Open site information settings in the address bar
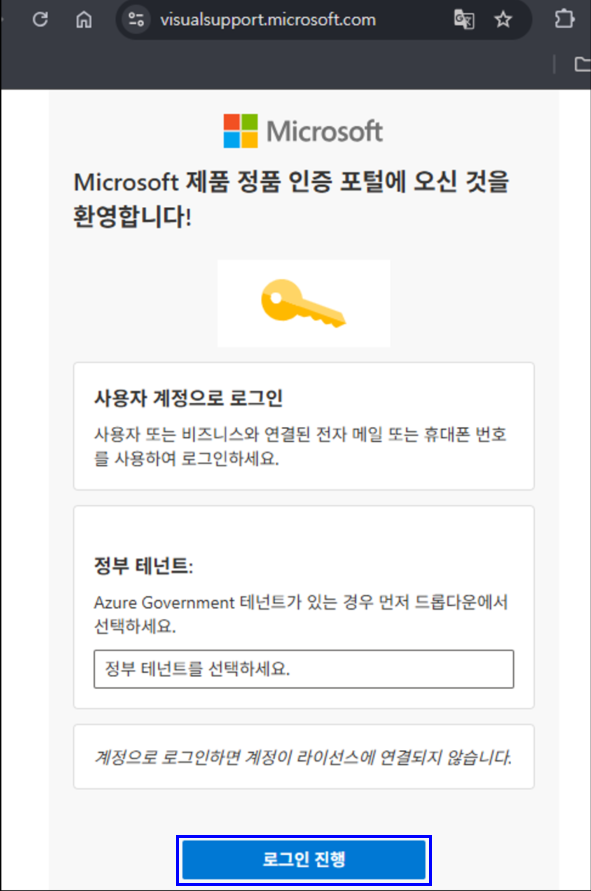591x891 pixels. click(x=135, y=18)
